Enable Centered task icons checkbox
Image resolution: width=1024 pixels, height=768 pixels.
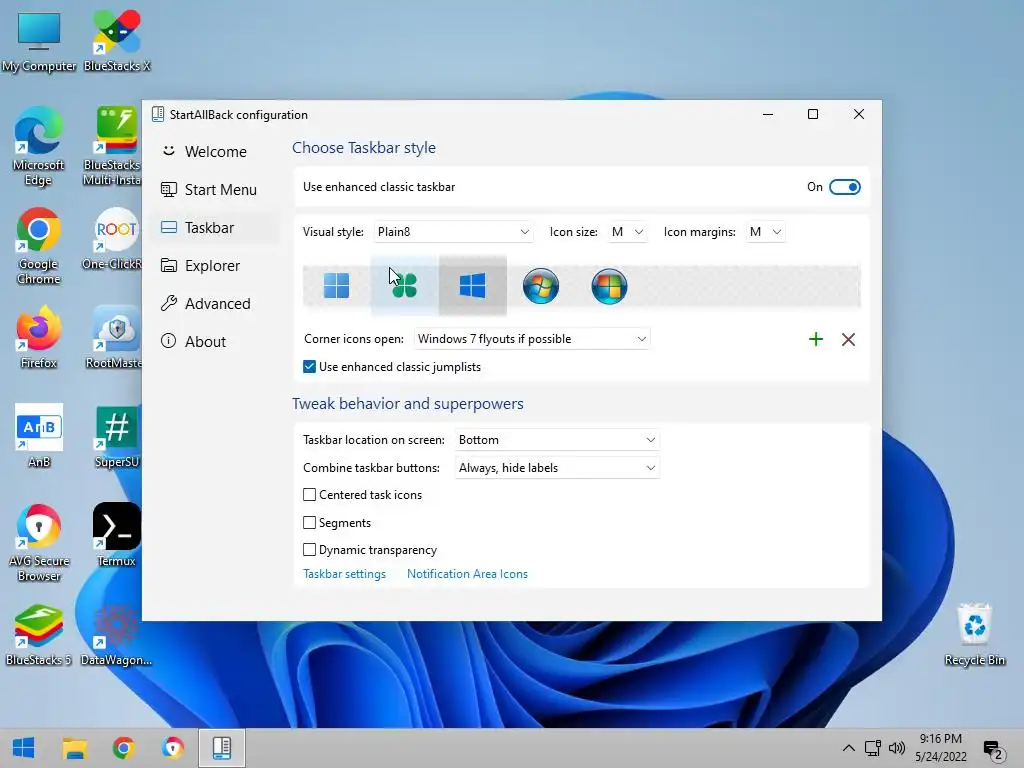point(310,495)
